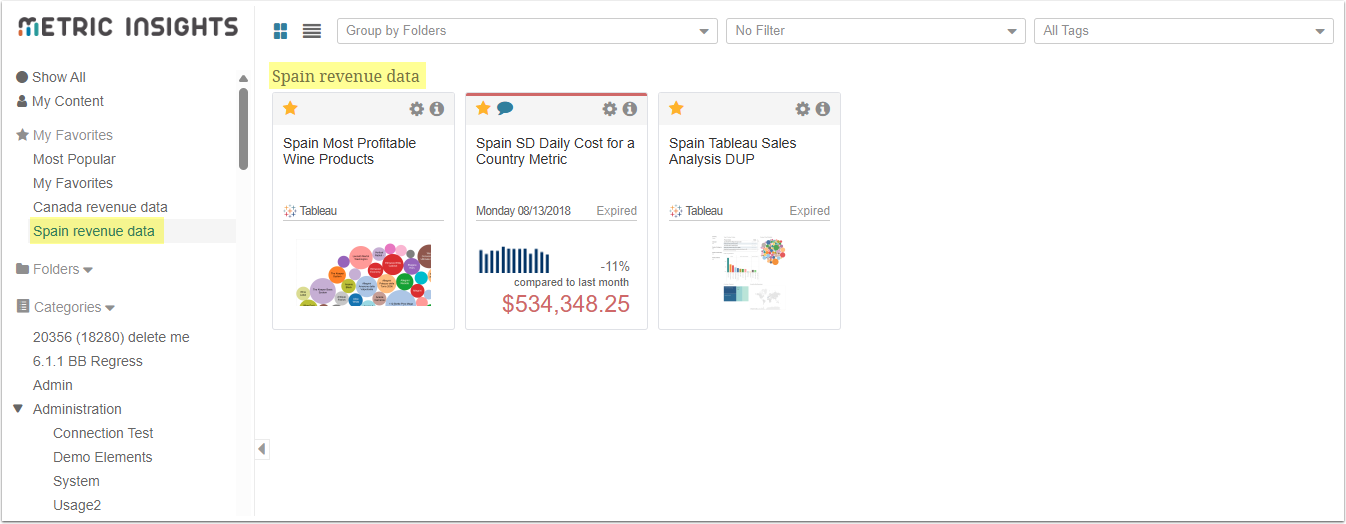Switch to list view
1346x524 pixels.
point(312,31)
